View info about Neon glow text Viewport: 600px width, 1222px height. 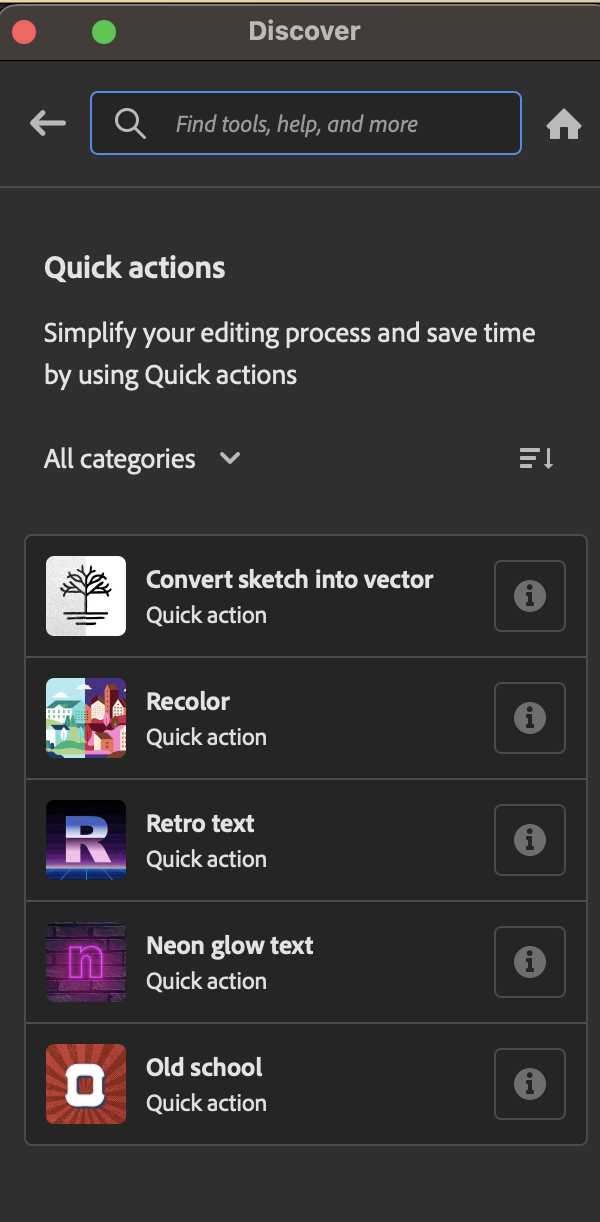tap(530, 962)
